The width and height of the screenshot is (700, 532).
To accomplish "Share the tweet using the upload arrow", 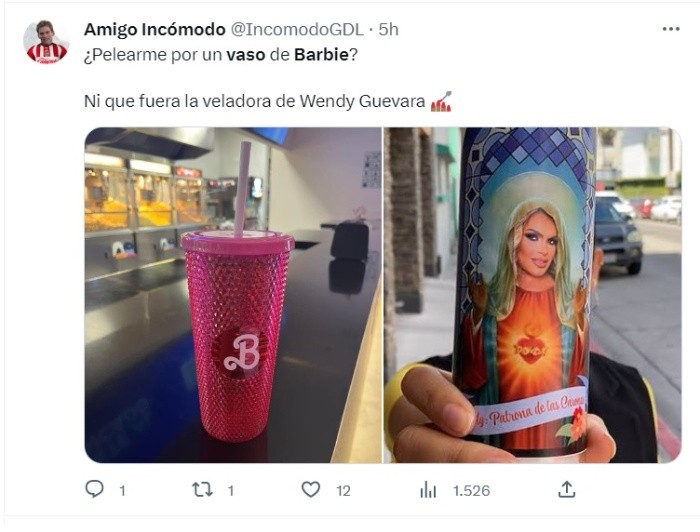I will (567, 490).
